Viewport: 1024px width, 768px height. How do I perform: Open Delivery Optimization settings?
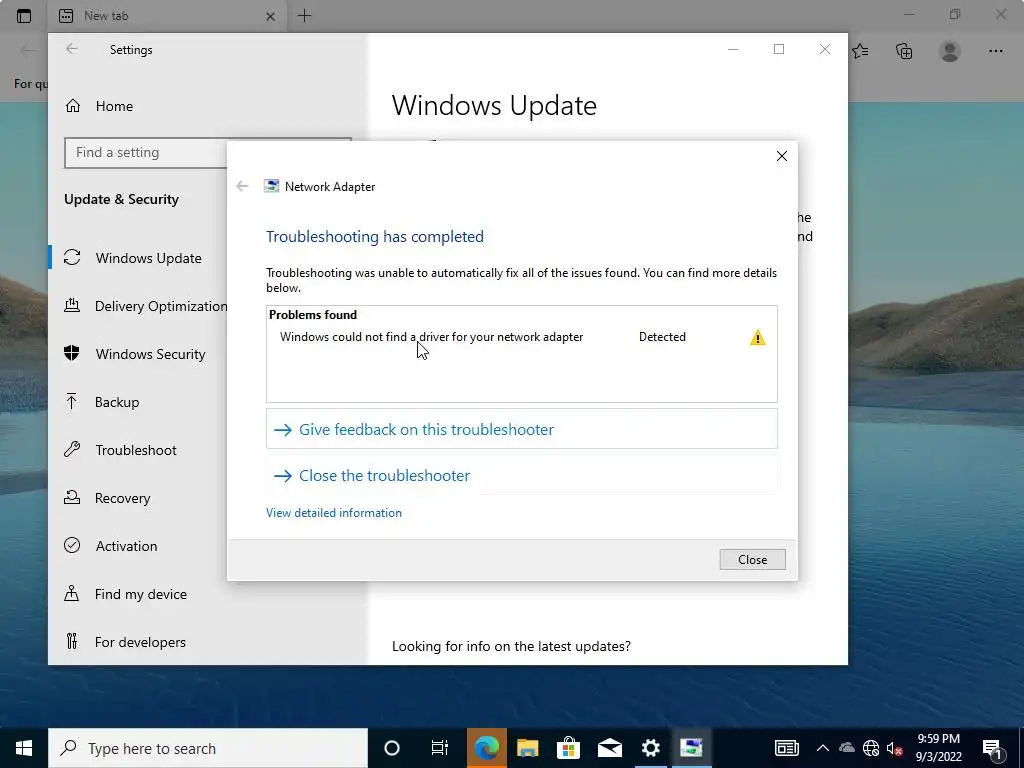click(x=138, y=306)
